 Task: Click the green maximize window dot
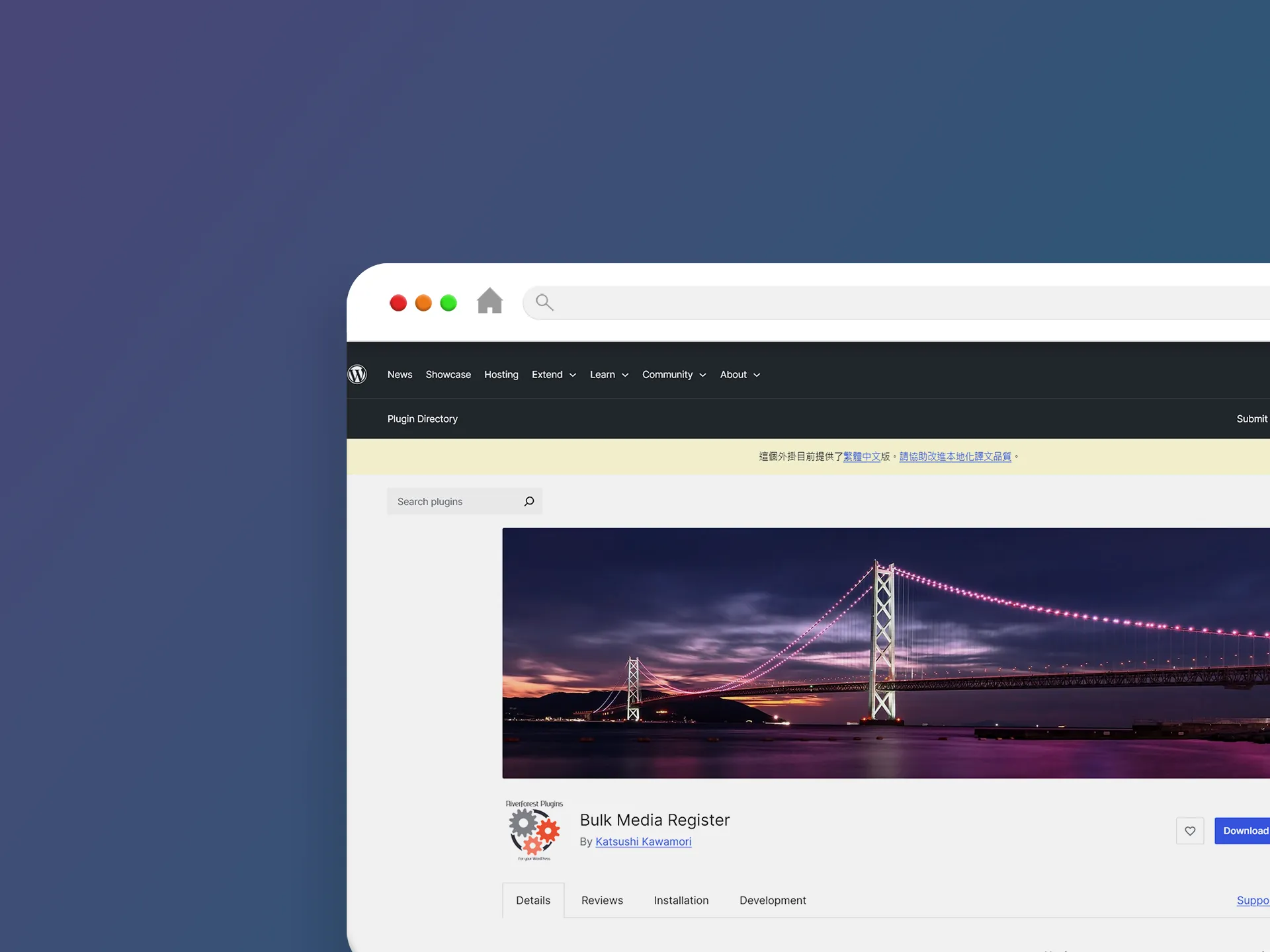(x=448, y=303)
